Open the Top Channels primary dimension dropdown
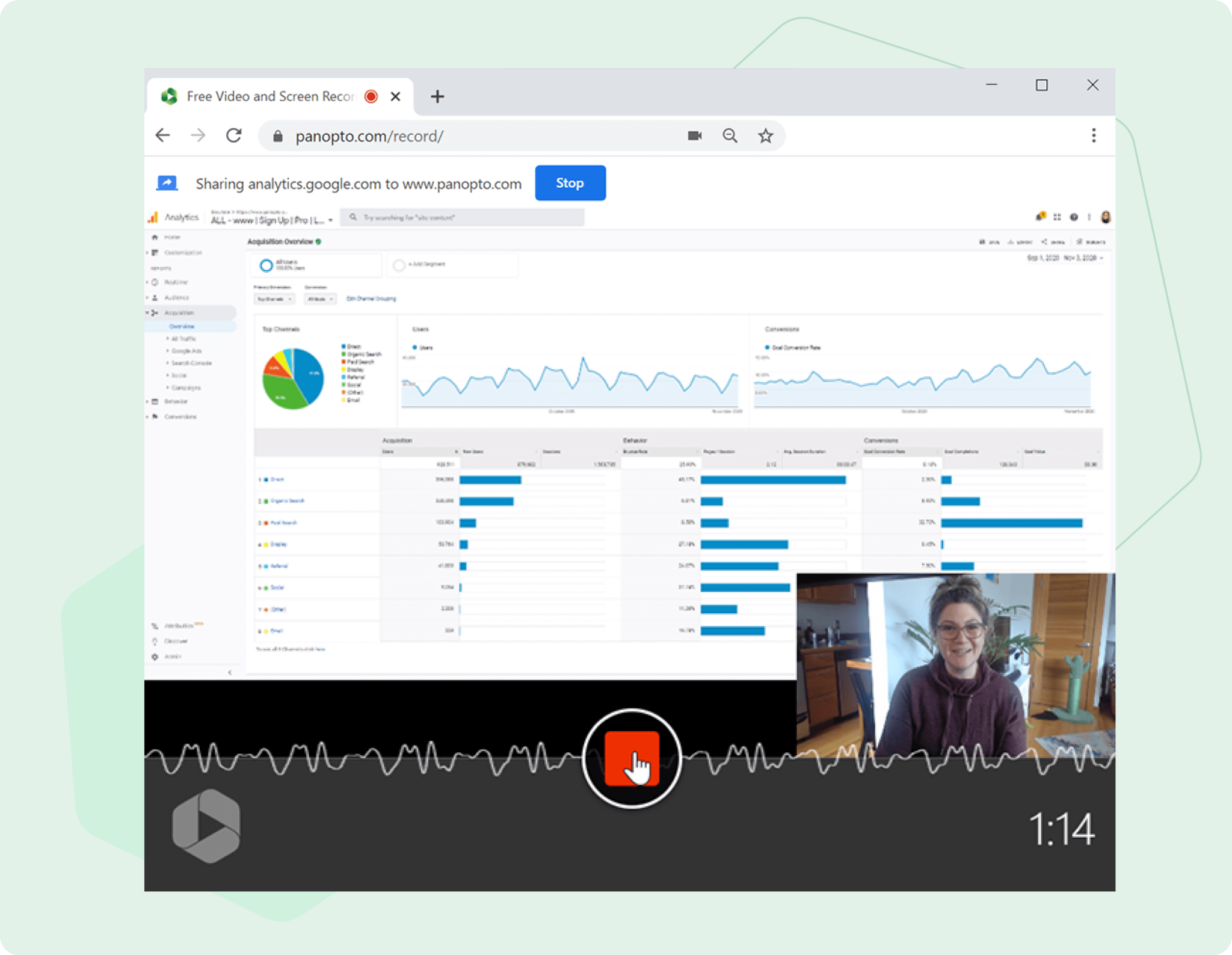This screenshot has width=1232, height=955. [274, 299]
